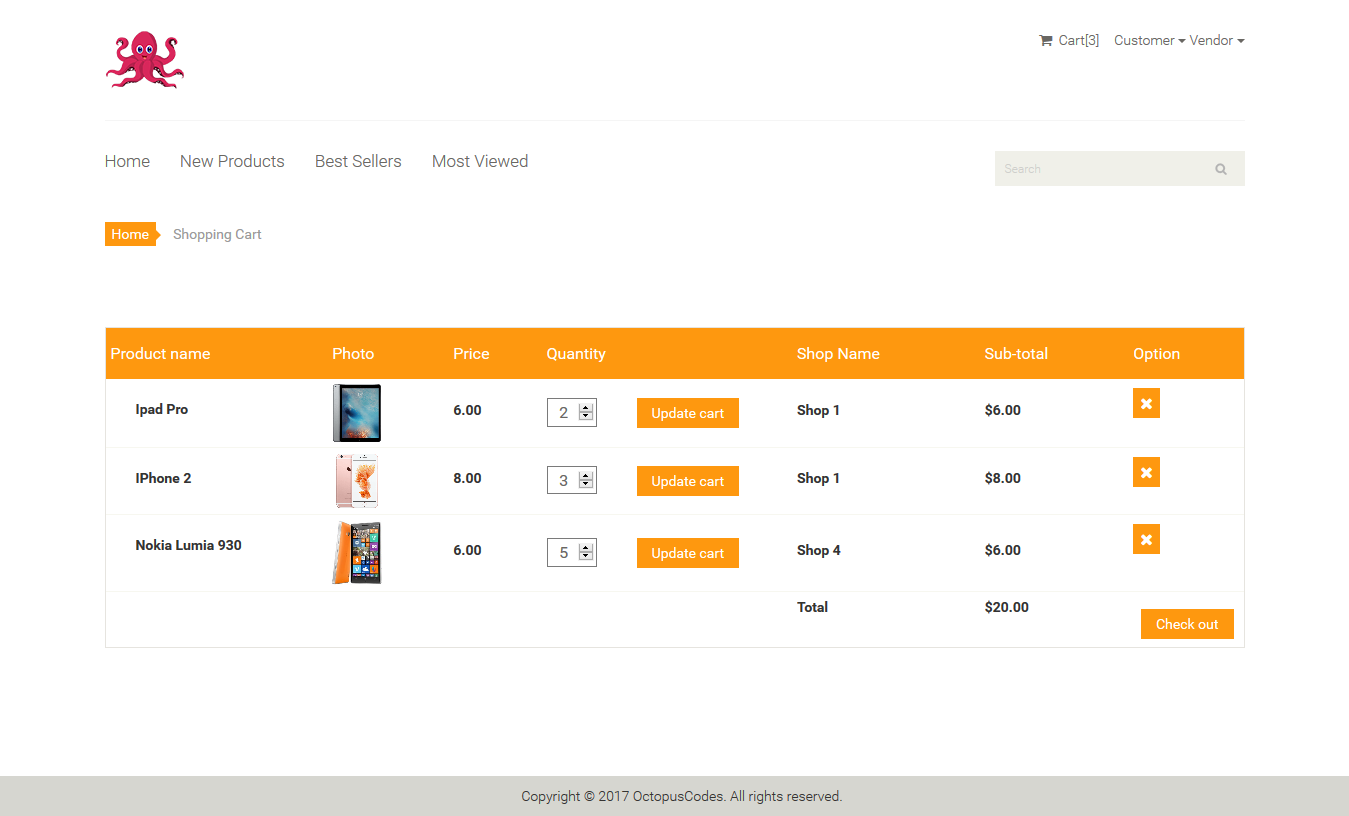Open the Cart[3] link
1349x816 pixels.
click(x=1078, y=40)
